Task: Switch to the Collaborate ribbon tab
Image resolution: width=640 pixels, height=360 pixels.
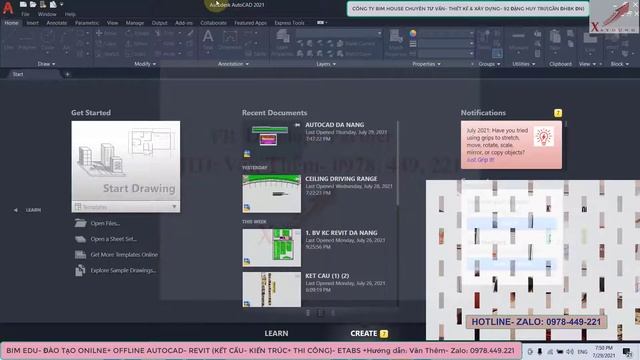Action: [x=213, y=23]
